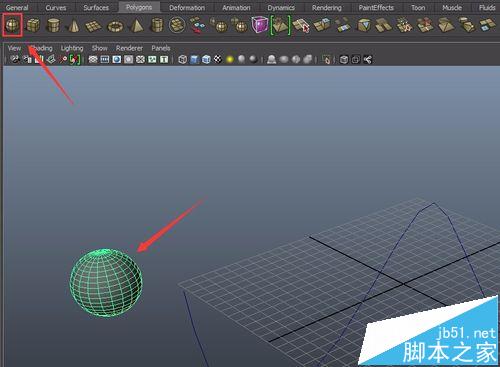Image resolution: width=500 pixels, height=367 pixels.
Task: Click the circled plane shelf icon
Action: pos(177,25)
